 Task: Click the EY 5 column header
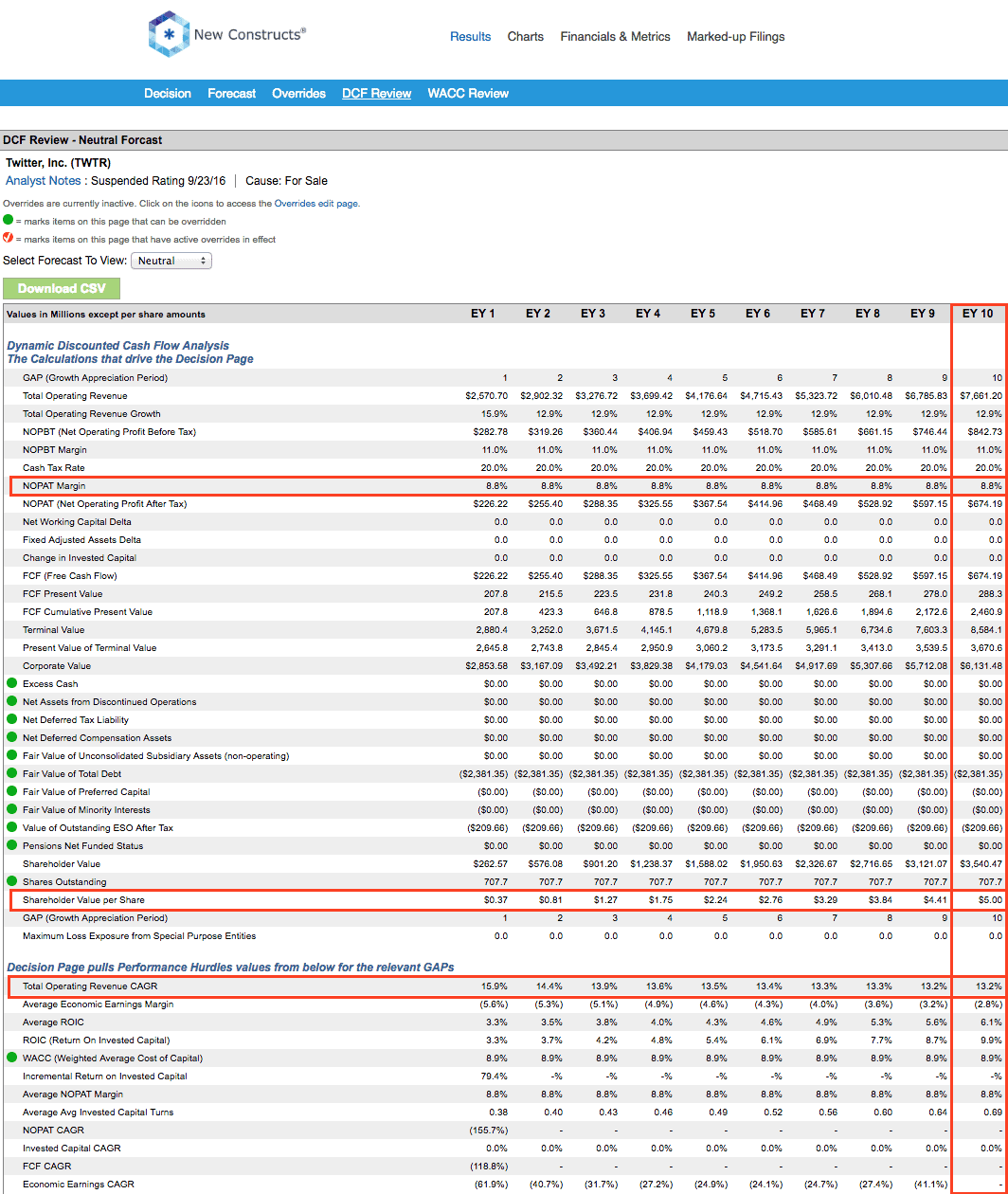click(703, 314)
